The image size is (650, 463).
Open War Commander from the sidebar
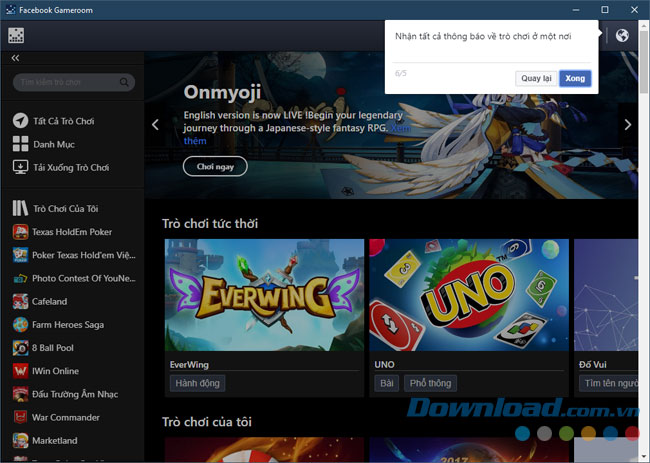click(66, 417)
